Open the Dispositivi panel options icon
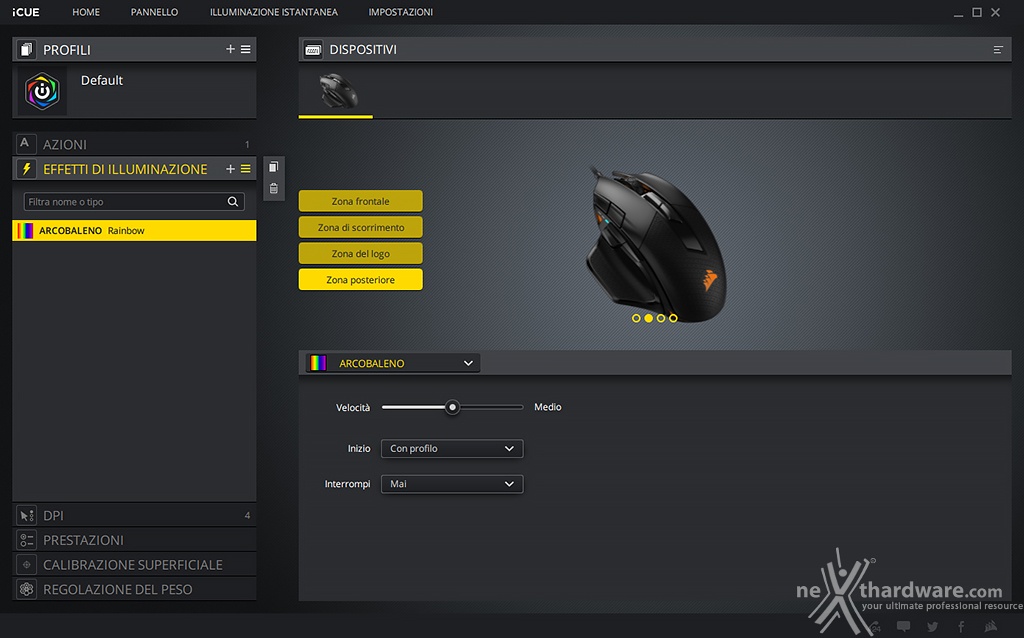This screenshot has height=638, width=1024. [998, 50]
